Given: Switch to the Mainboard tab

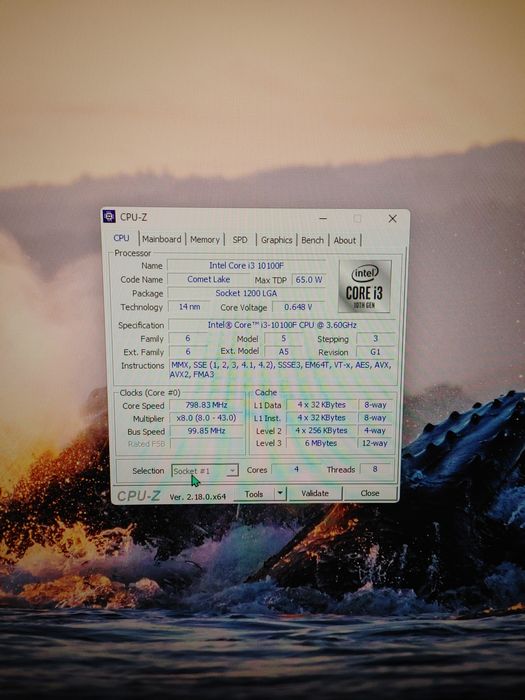Looking at the screenshot, I should (162, 239).
